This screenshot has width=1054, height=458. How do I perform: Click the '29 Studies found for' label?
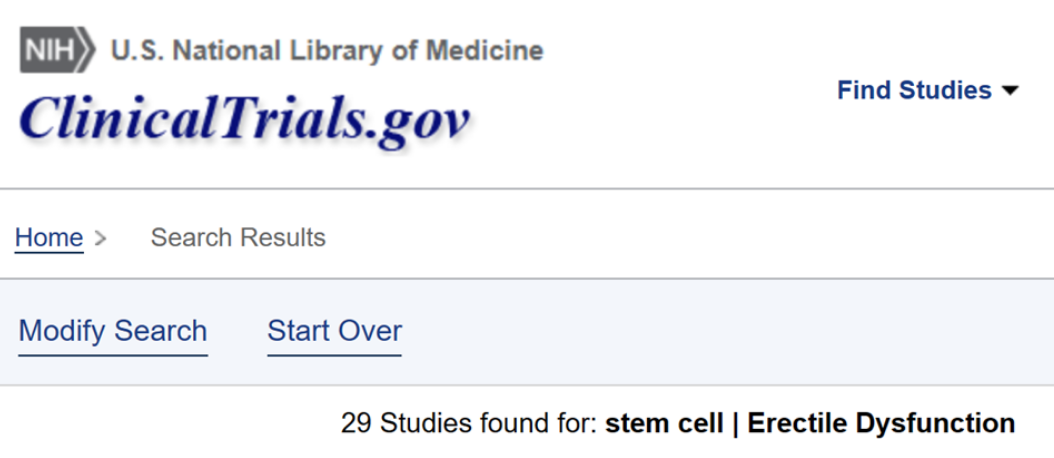469,423
